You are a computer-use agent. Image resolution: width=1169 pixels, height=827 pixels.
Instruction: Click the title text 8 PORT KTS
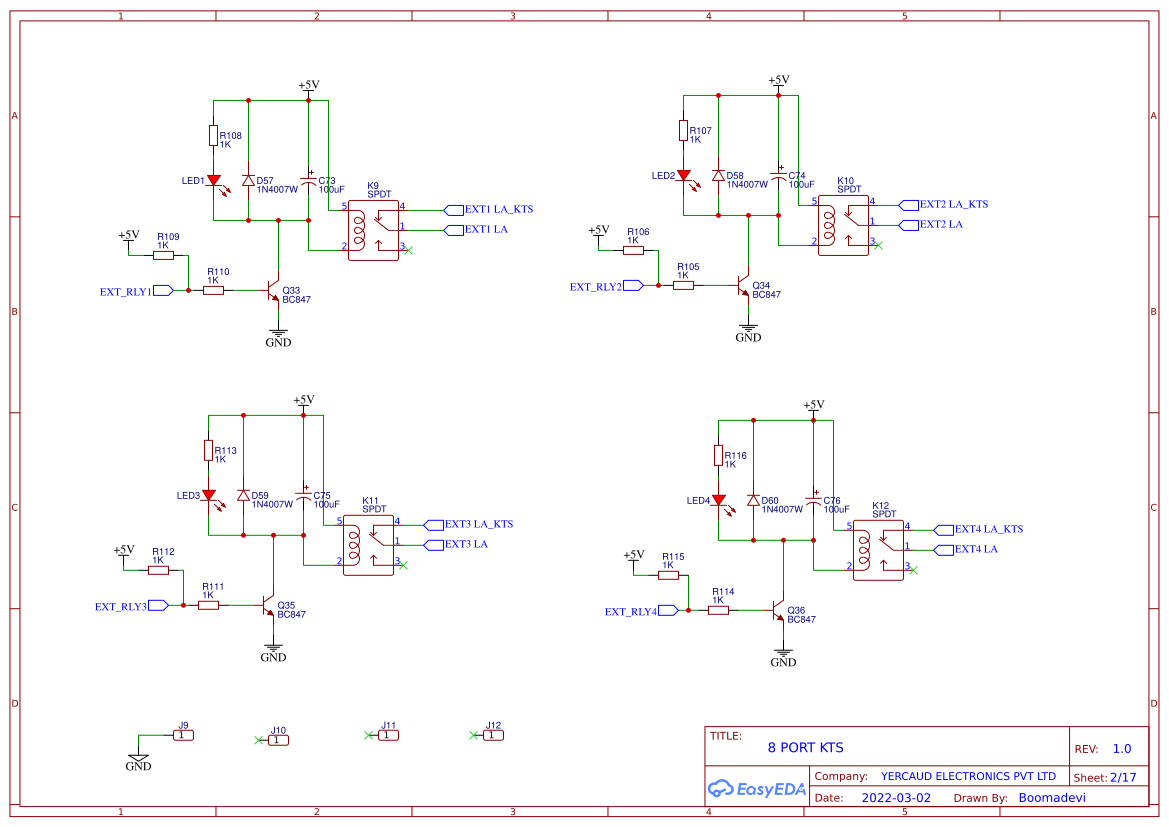805,747
